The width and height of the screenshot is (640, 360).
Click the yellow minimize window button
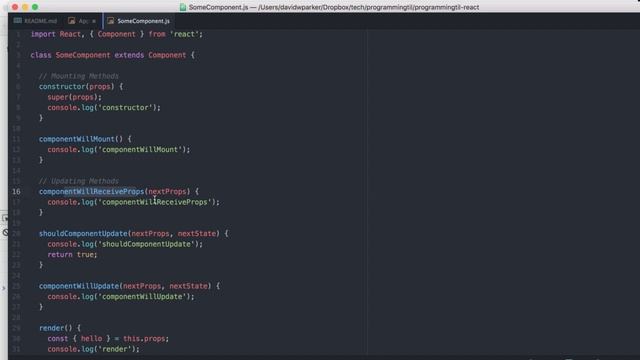point(25,7)
